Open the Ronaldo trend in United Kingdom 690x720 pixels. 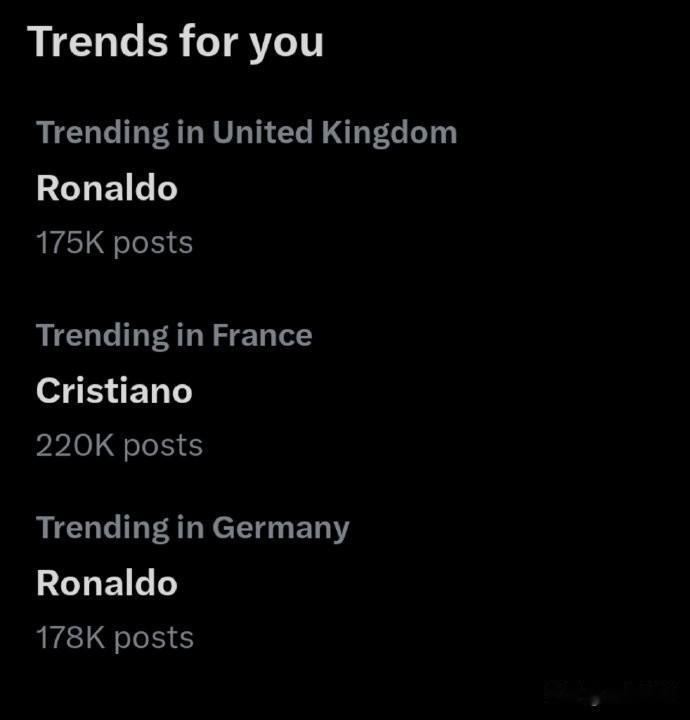click(107, 188)
